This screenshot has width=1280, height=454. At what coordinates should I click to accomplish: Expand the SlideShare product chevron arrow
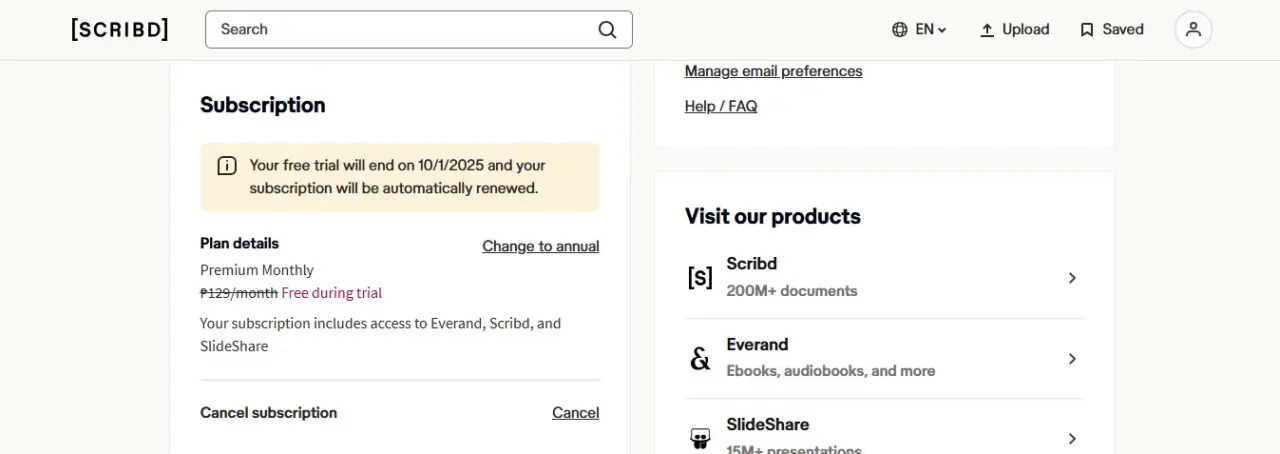point(1072,438)
